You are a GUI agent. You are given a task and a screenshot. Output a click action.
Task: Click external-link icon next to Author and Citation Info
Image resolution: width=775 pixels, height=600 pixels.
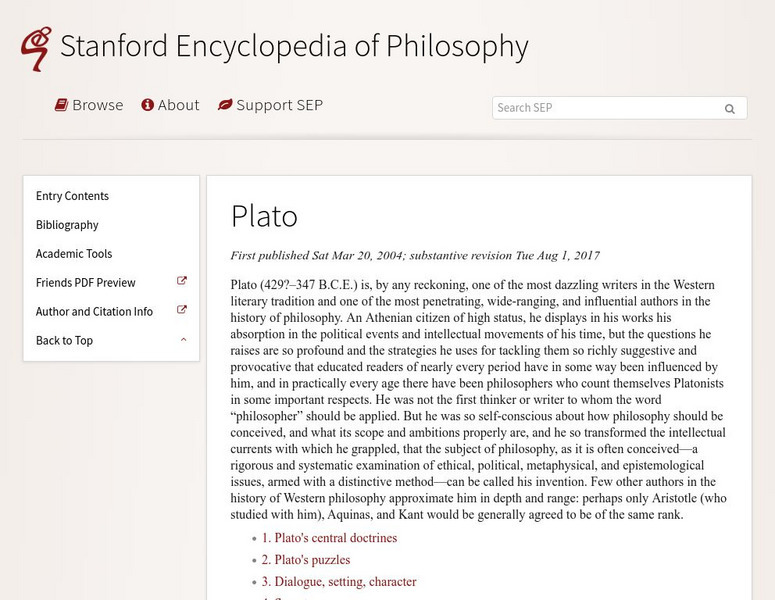(x=182, y=310)
